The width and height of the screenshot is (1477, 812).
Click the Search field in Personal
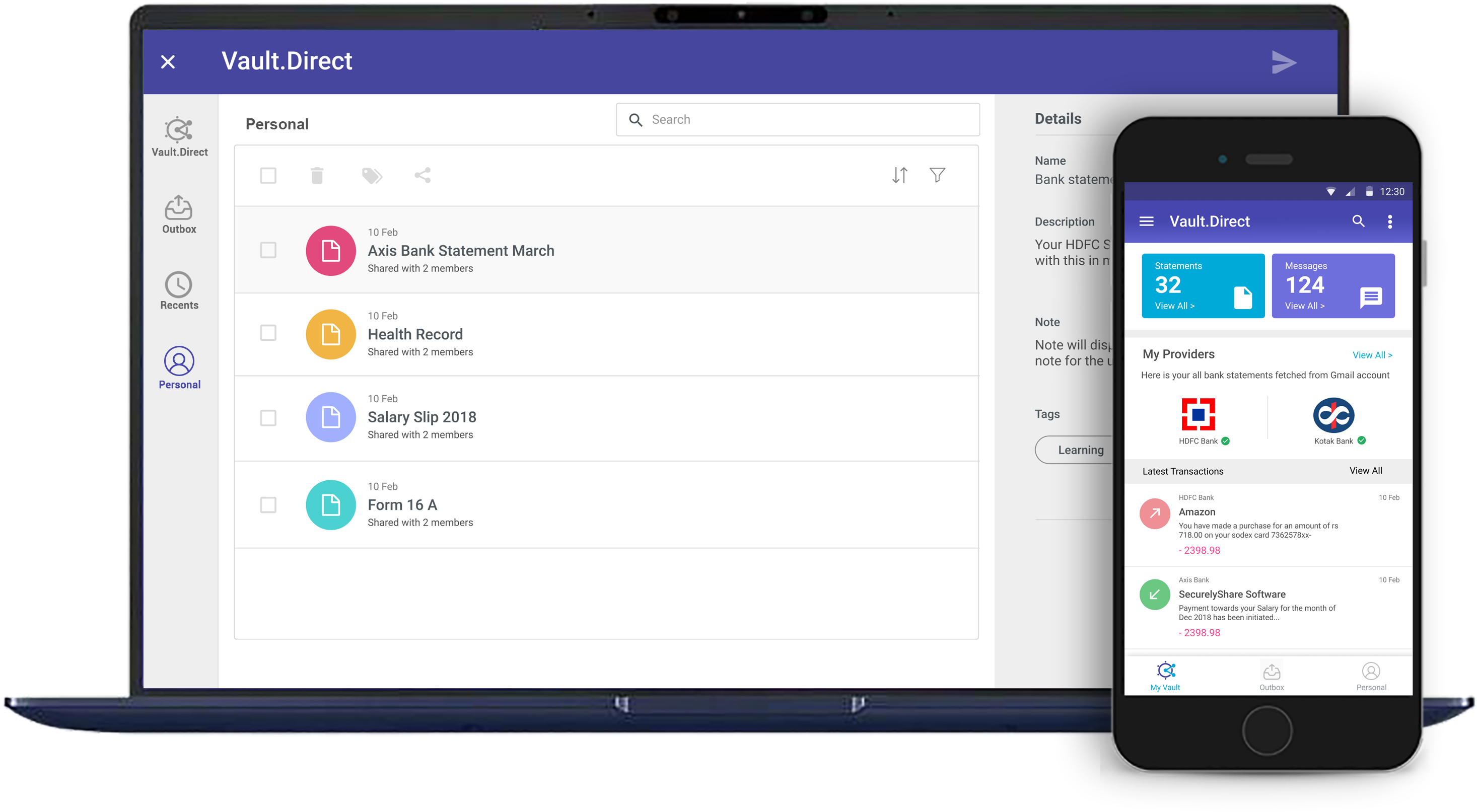tap(798, 120)
